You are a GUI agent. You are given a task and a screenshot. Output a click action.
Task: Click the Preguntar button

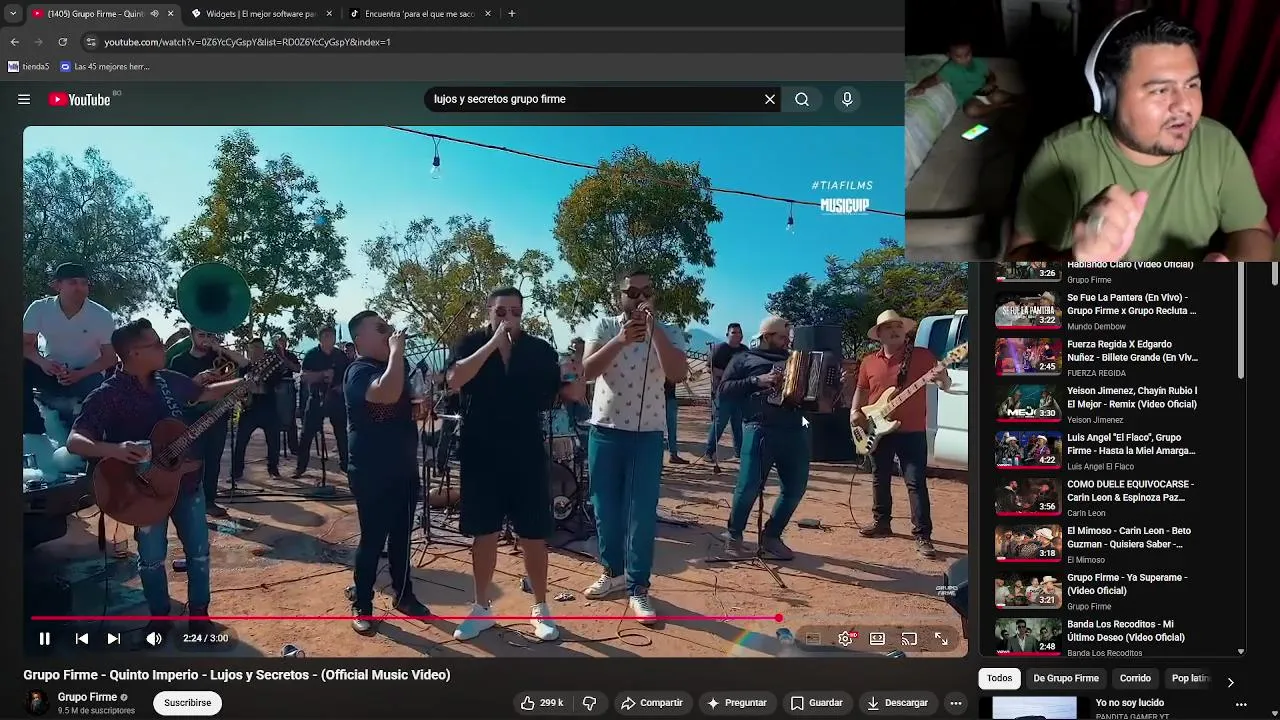737,703
